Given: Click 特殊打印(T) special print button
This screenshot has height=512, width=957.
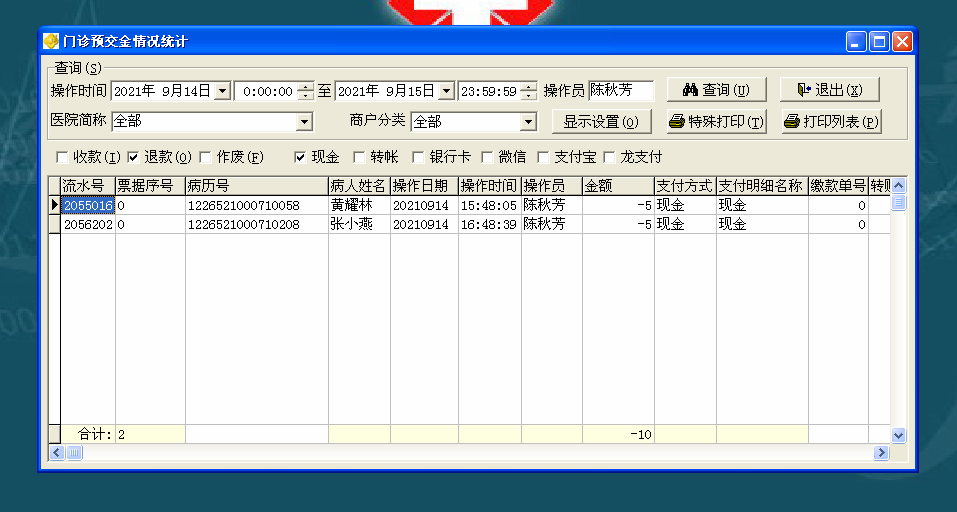Looking at the screenshot, I should coord(717,121).
